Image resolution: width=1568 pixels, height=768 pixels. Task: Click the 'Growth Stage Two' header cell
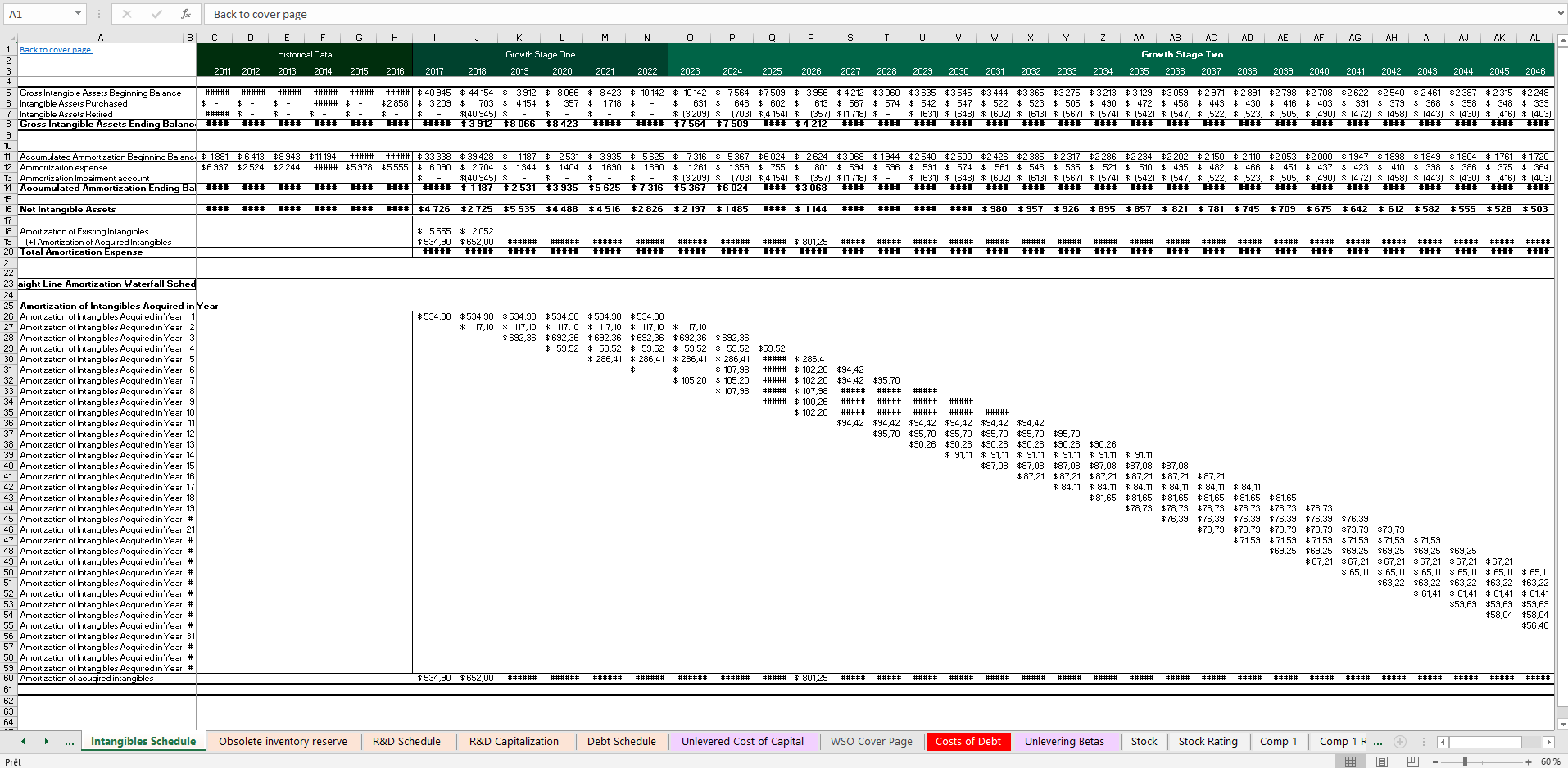[1182, 54]
